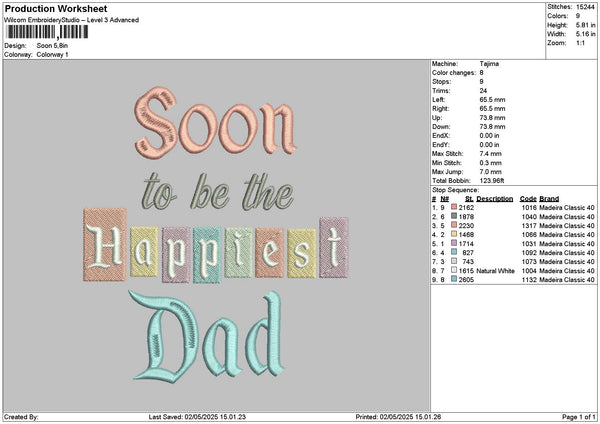Image resolution: width=600 pixels, height=424 pixels.
Task: Click the Production Worksheet title
Action: click(48, 8)
